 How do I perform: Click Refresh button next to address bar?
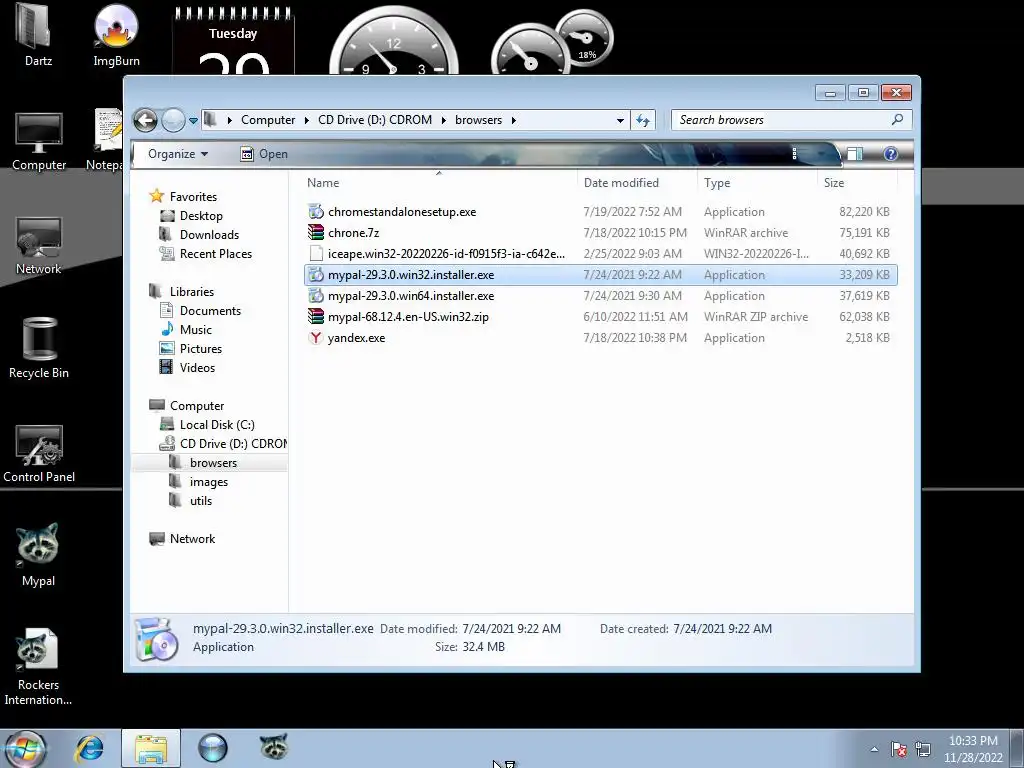643,120
